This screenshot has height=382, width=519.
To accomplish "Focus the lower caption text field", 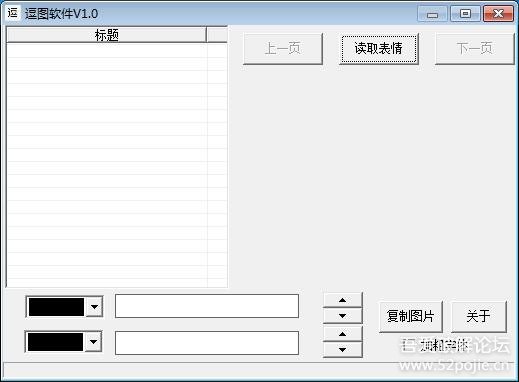I will pos(207,343).
